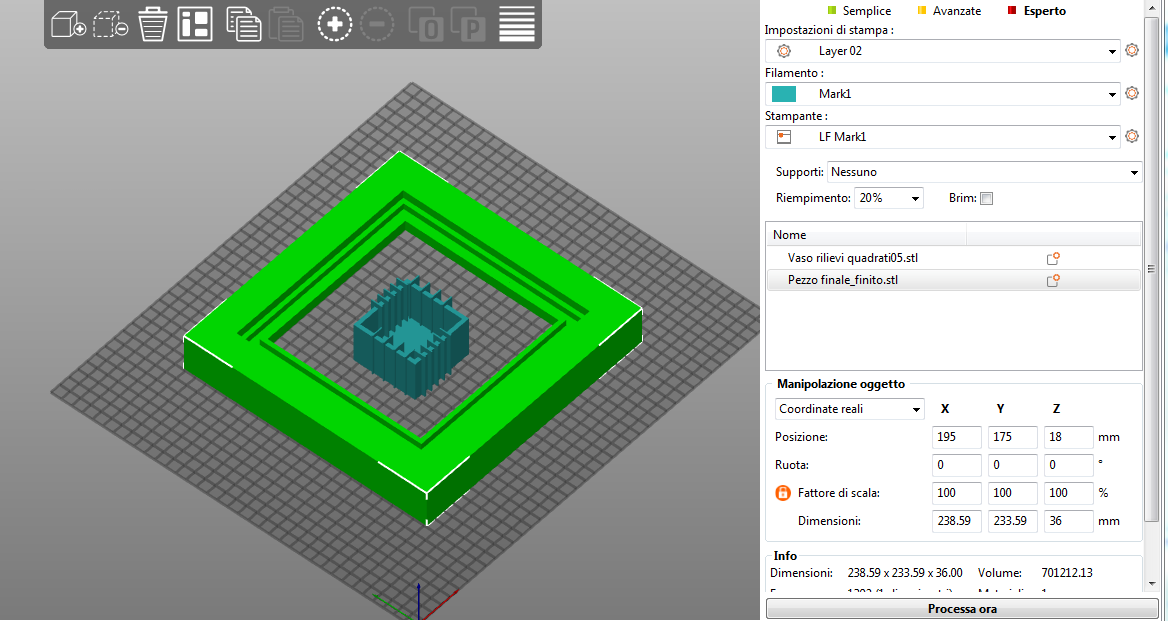Expand the Supporti dropdown
Viewport: 1168px width, 621px height.
point(1133,173)
